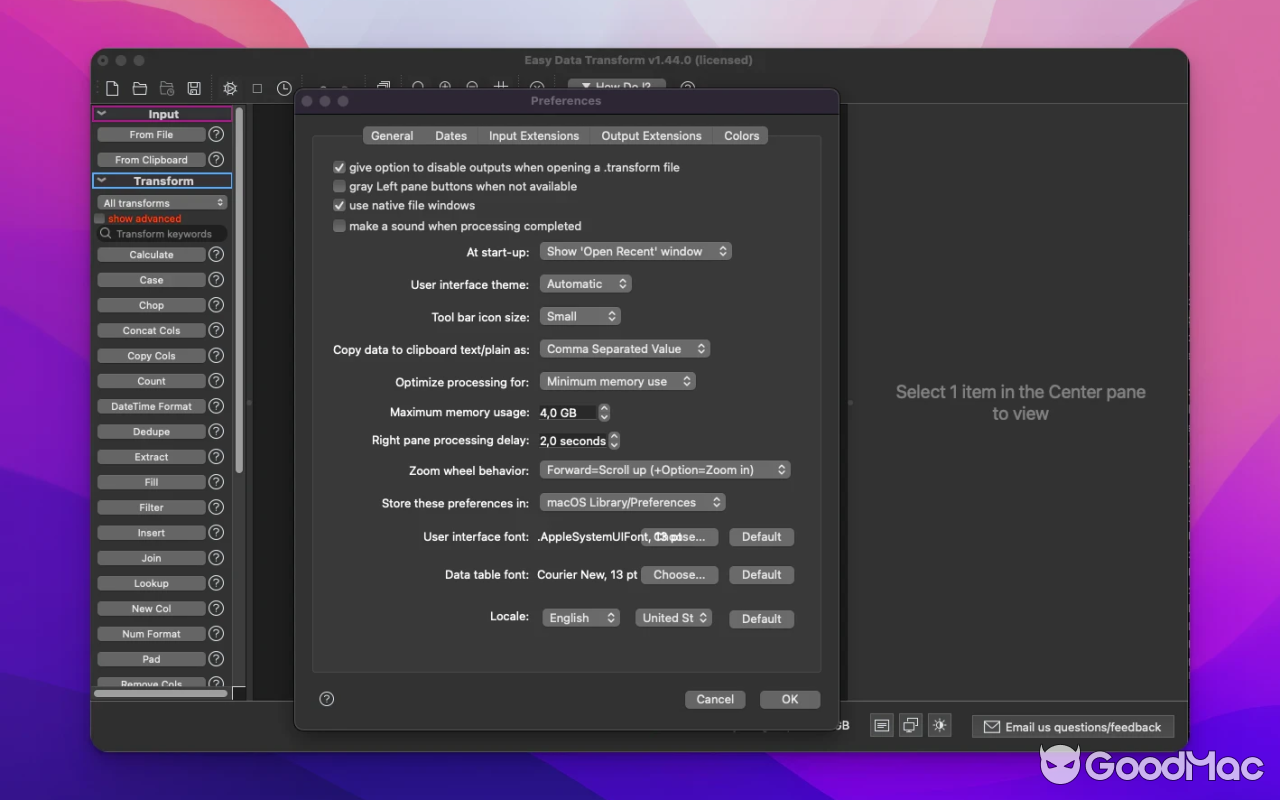Click the clock icon in the toolbar

click(282, 88)
